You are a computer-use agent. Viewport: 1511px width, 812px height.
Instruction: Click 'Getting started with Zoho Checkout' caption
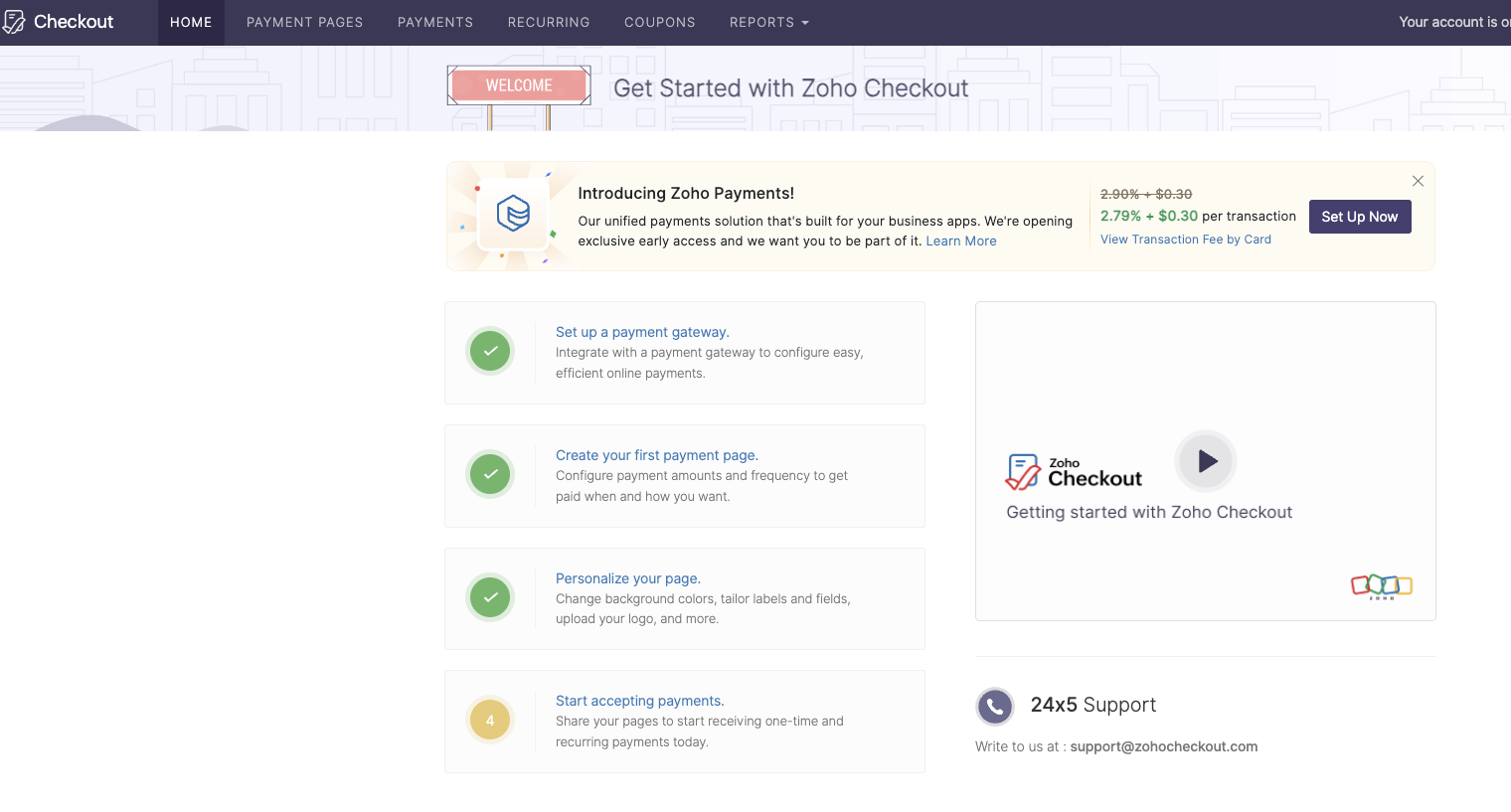tap(1149, 512)
